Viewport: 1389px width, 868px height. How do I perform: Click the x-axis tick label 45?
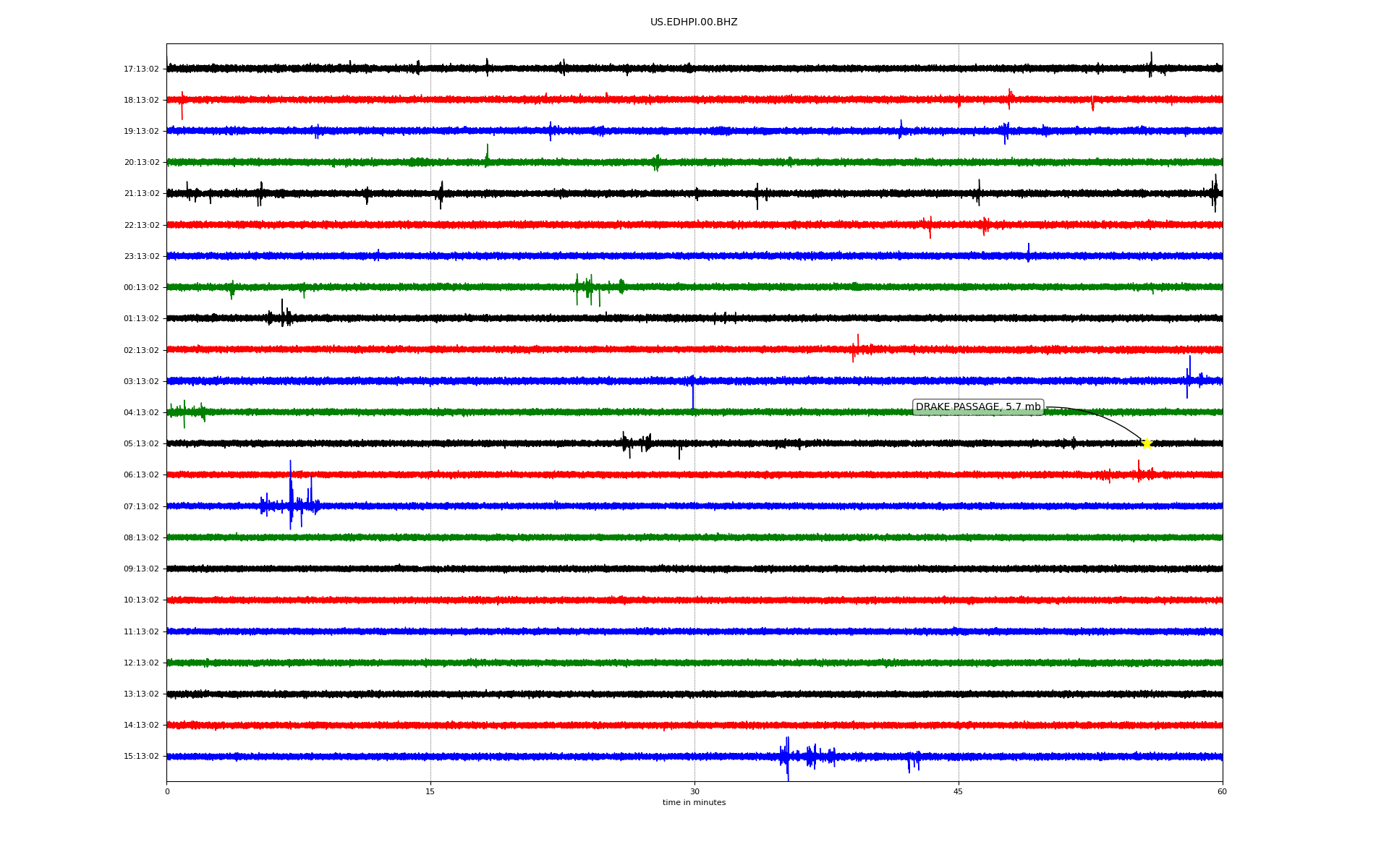pos(959,792)
